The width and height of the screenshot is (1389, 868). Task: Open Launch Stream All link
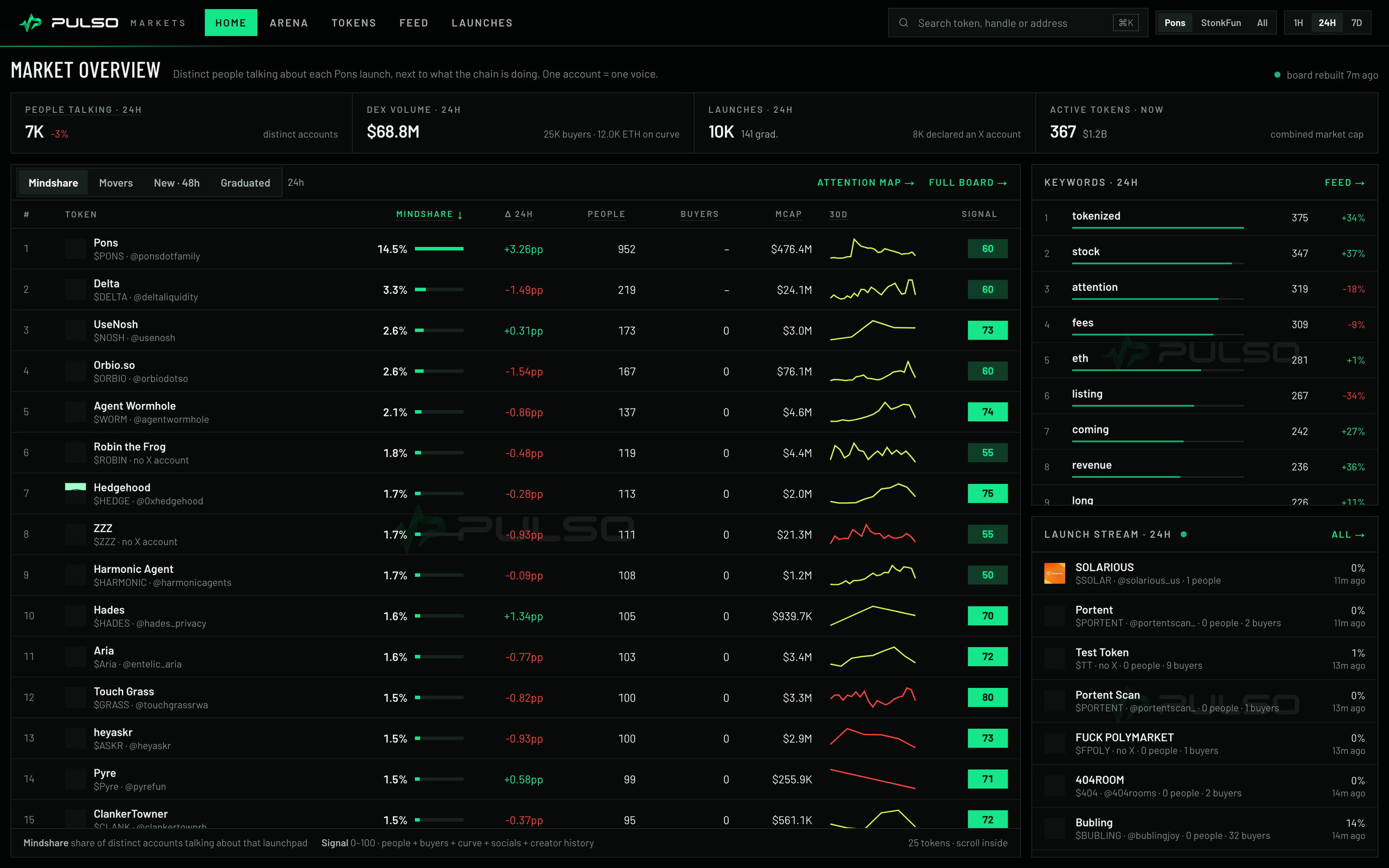pos(1348,535)
